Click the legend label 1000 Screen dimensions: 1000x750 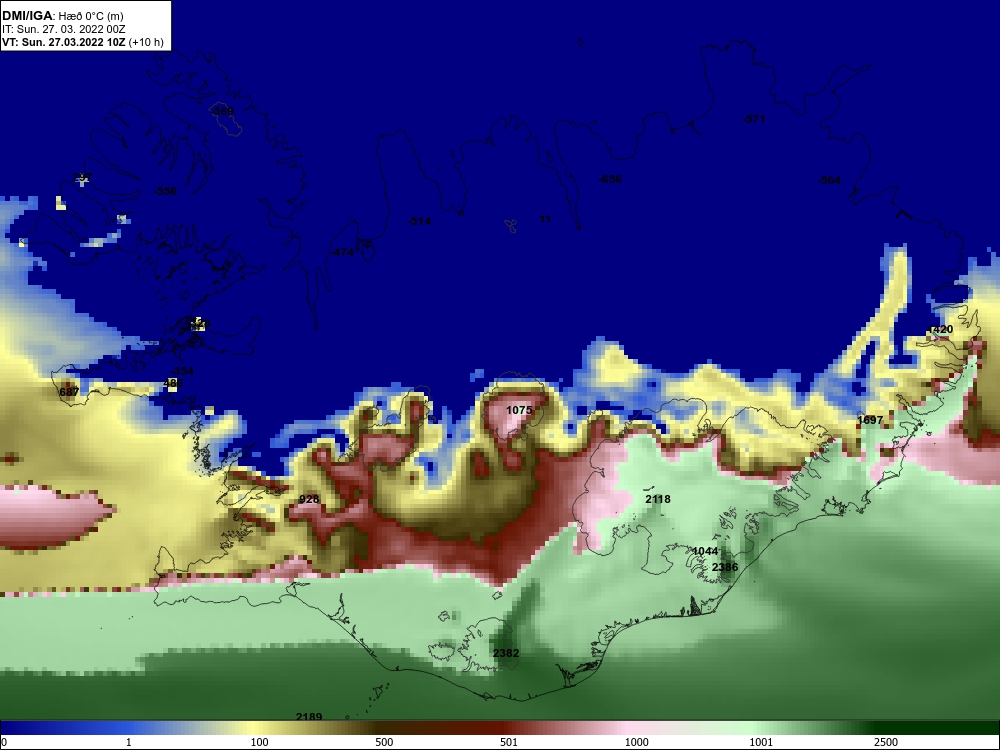636,742
